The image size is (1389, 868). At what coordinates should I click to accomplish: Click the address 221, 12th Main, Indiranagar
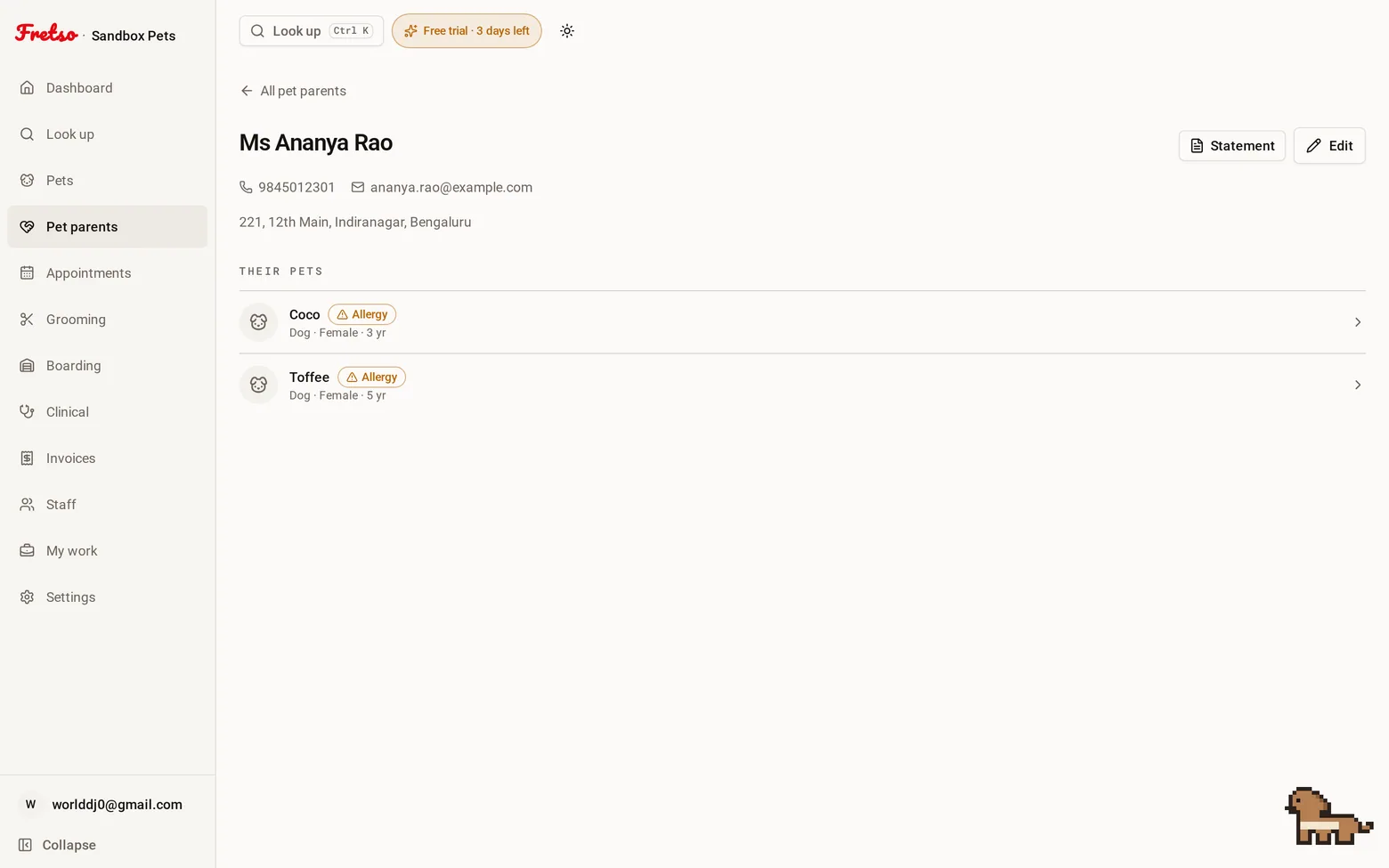click(355, 223)
